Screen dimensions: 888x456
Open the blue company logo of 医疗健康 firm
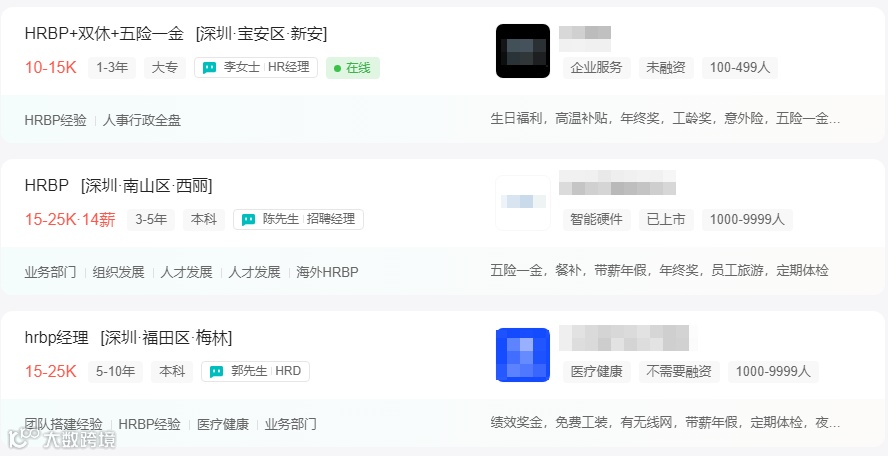[x=523, y=355]
